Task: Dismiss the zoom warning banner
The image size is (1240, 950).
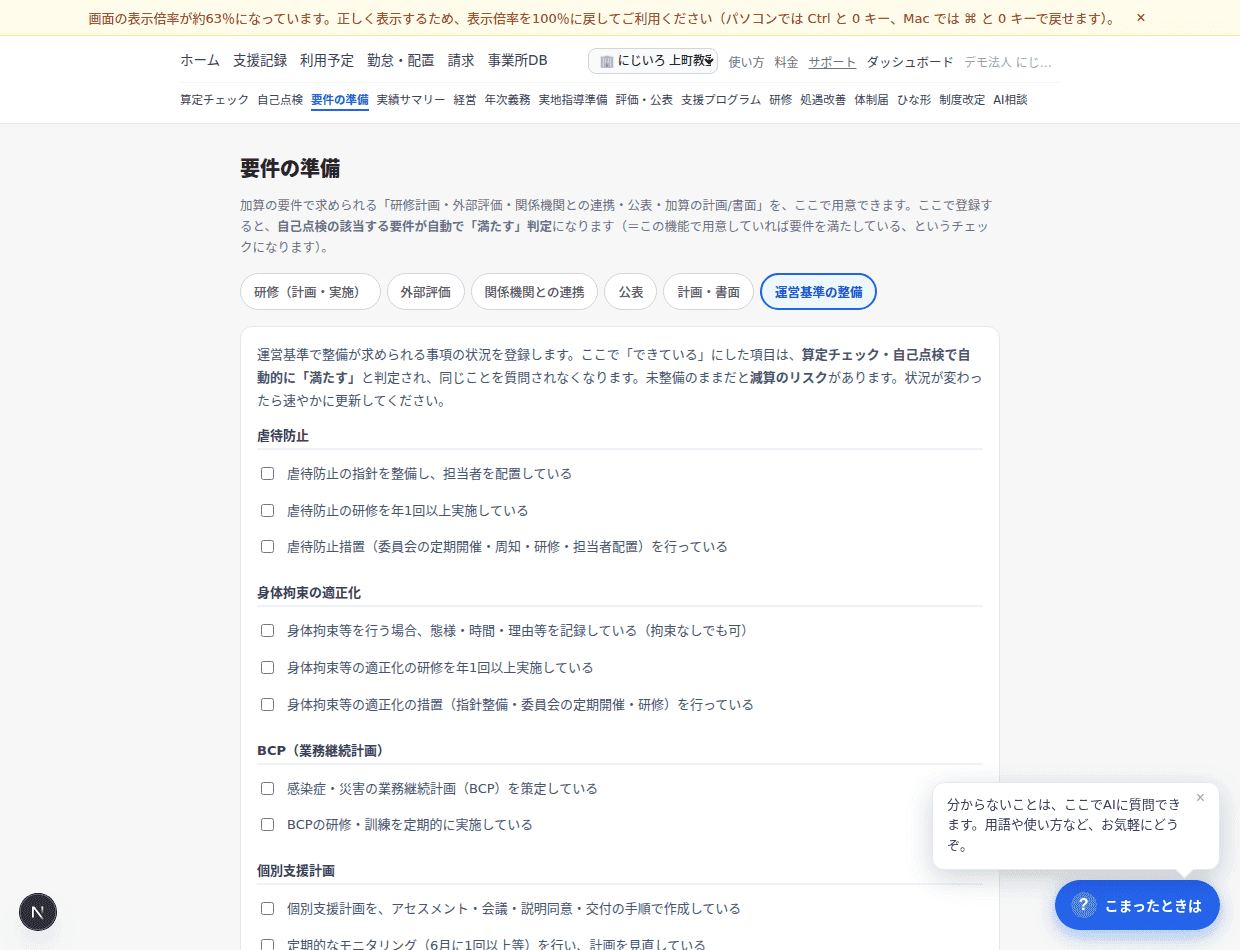Action: [1141, 17]
